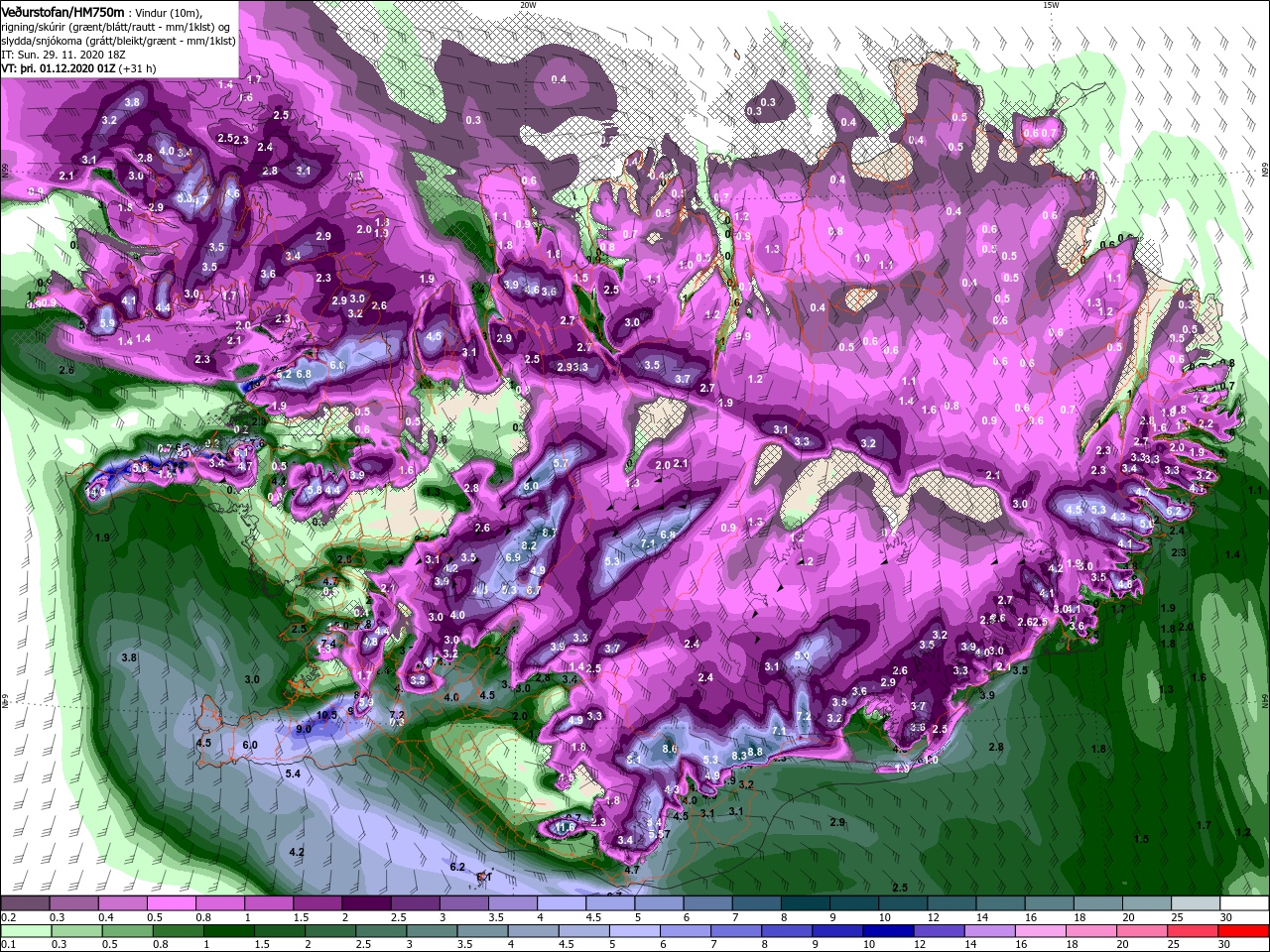
Task: Click the 'rigning/skúrir' legend description line
Action: (113, 27)
